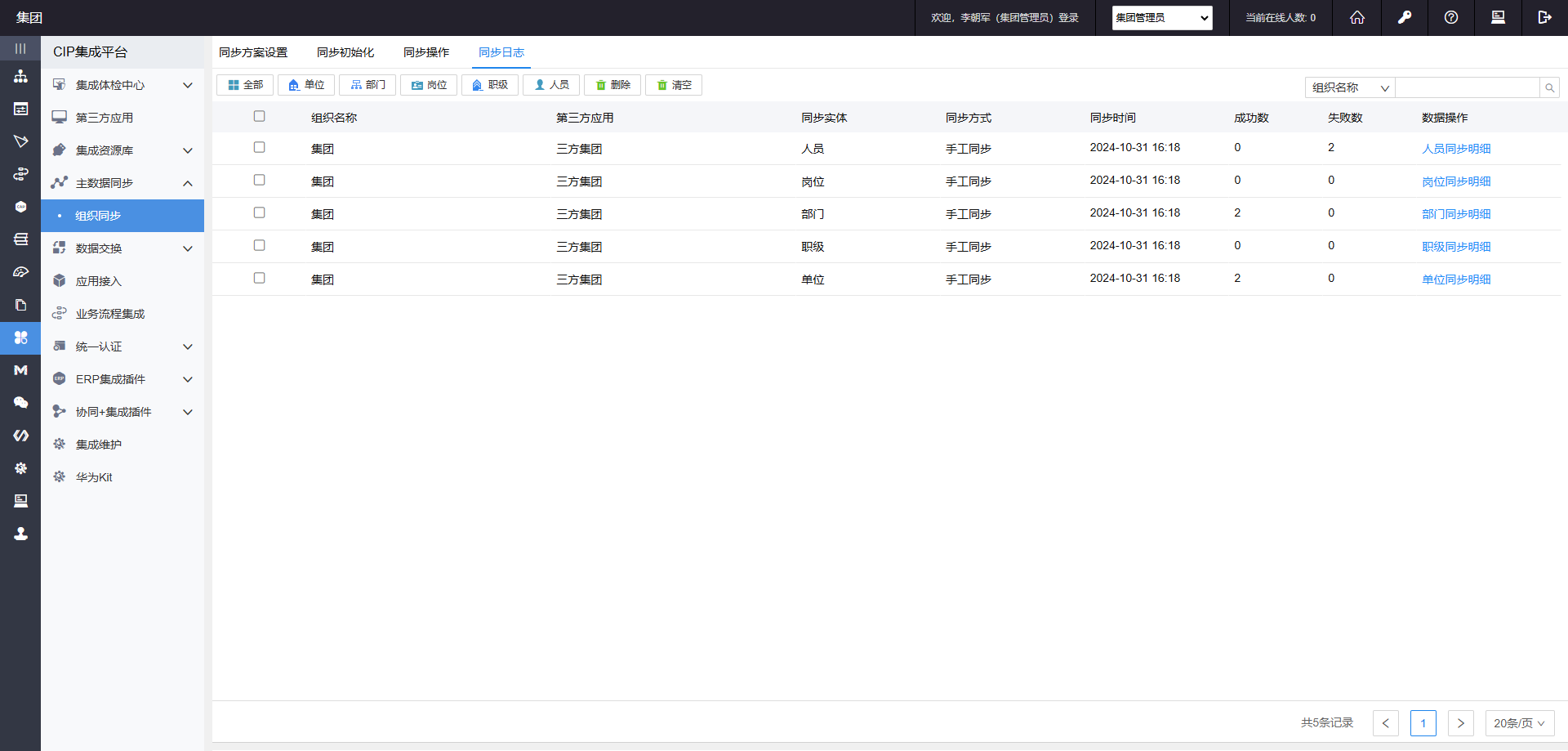This screenshot has height=751, width=1568.
Task: Click the organization chart sidebar icon
Action: (x=20, y=76)
